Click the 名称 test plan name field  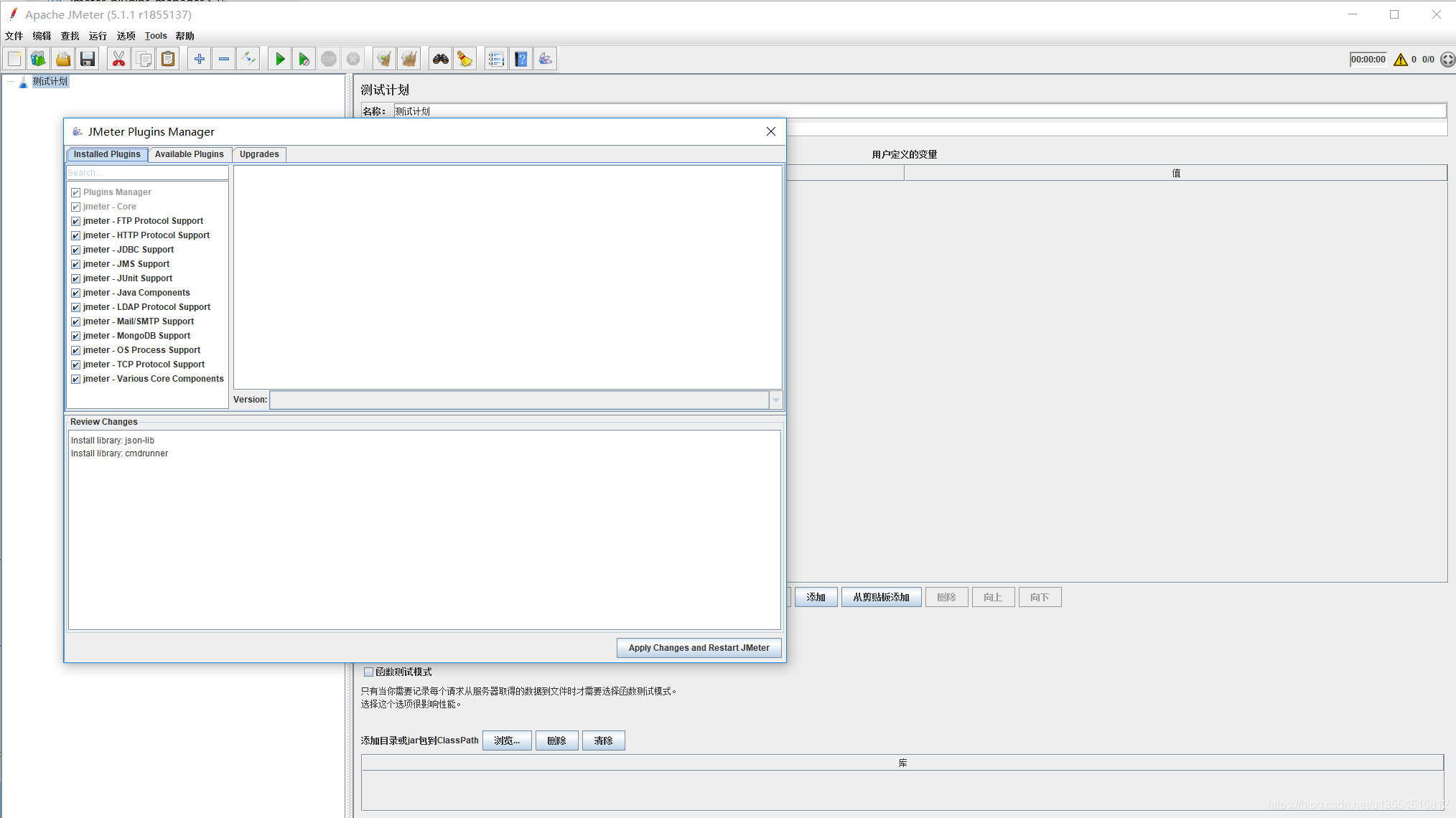pyautogui.click(x=920, y=111)
